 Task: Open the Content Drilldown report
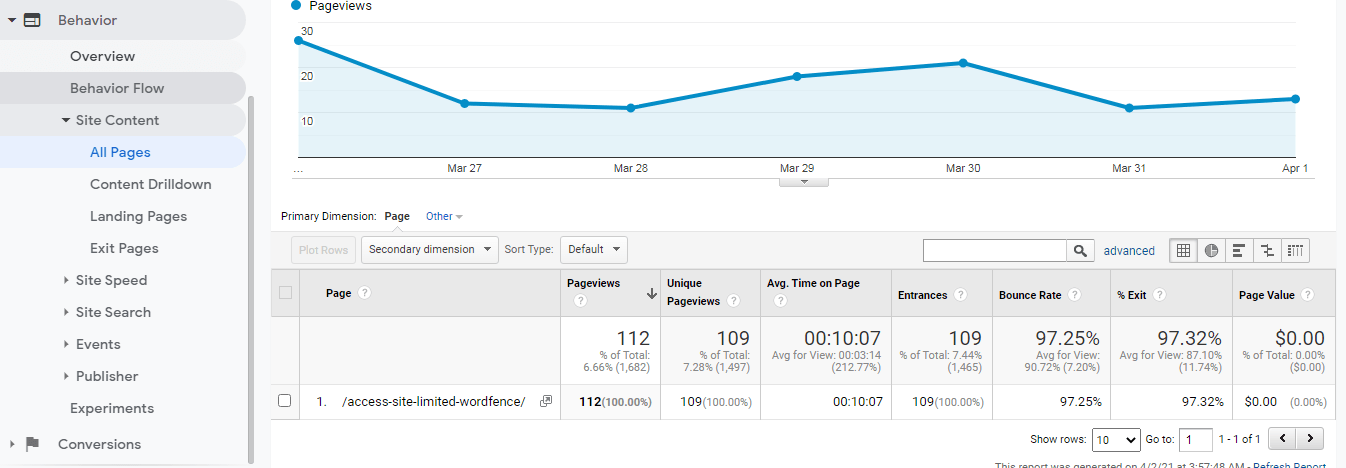[x=151, y=184]
